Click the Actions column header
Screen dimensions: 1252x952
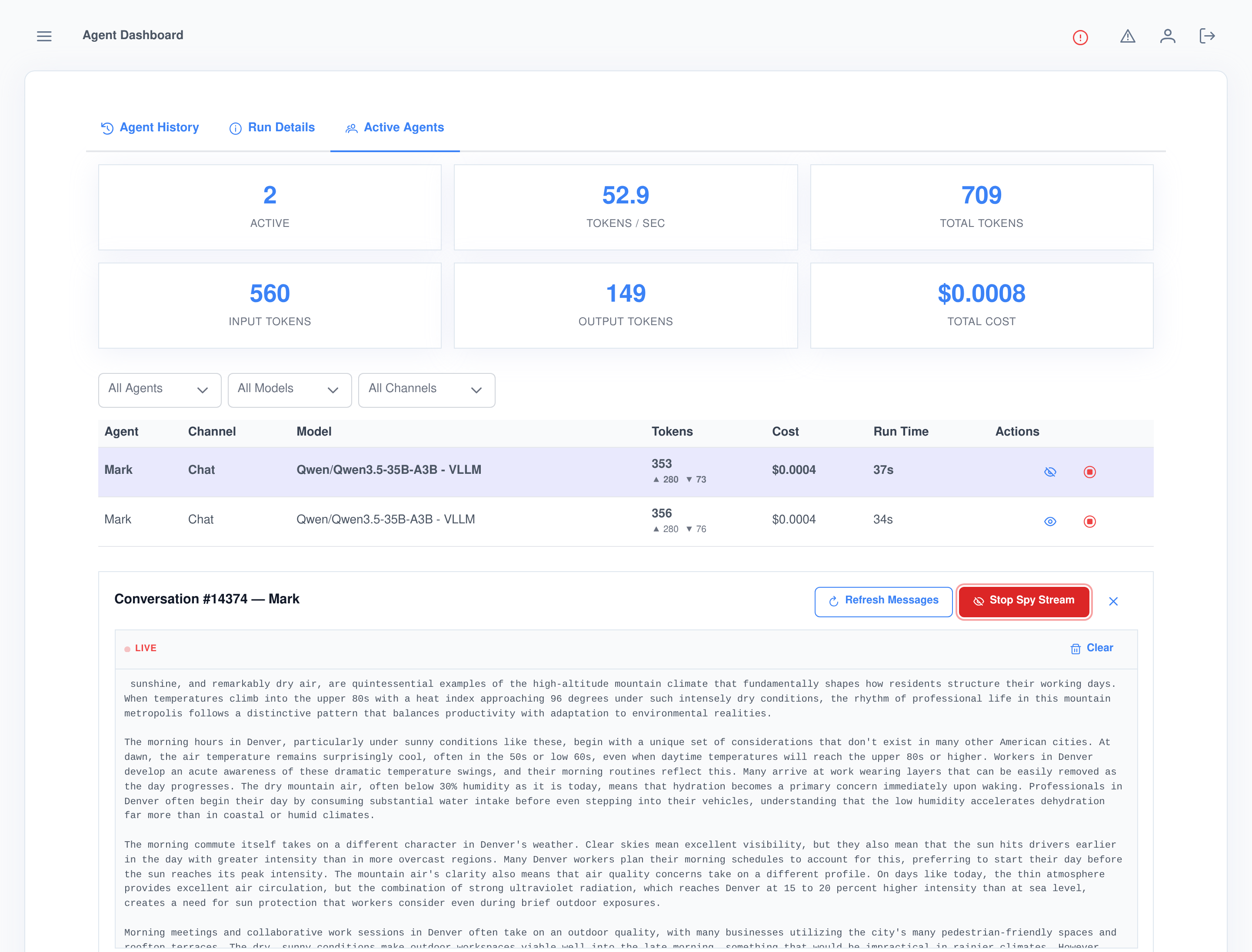[1017, 432]
